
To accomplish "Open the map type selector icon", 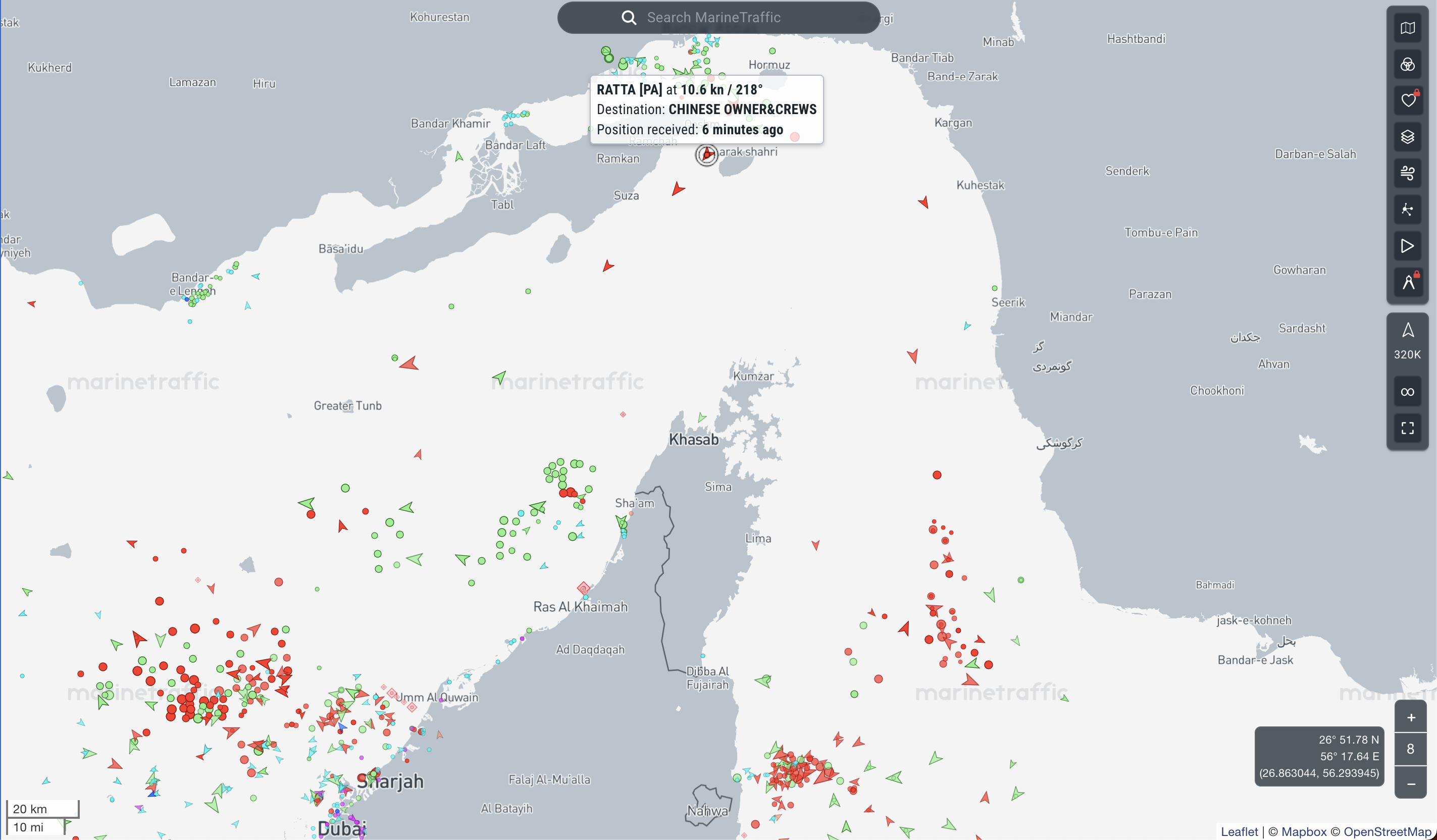I will click(x=1407, y=28).
